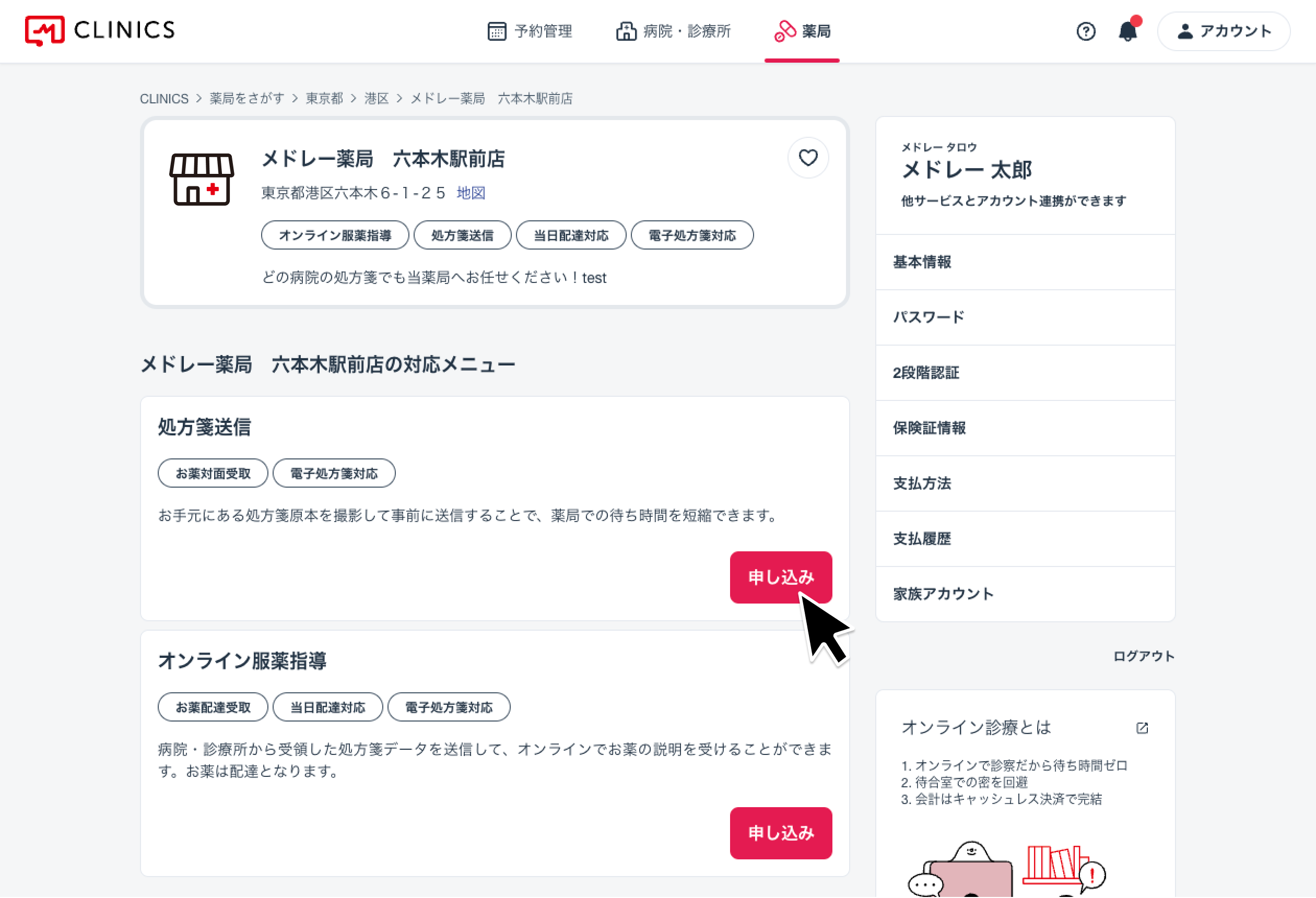1316x898 pixels.
Task: Click the online consultation illustration thumbnail
Action: tap(1005, 869)
